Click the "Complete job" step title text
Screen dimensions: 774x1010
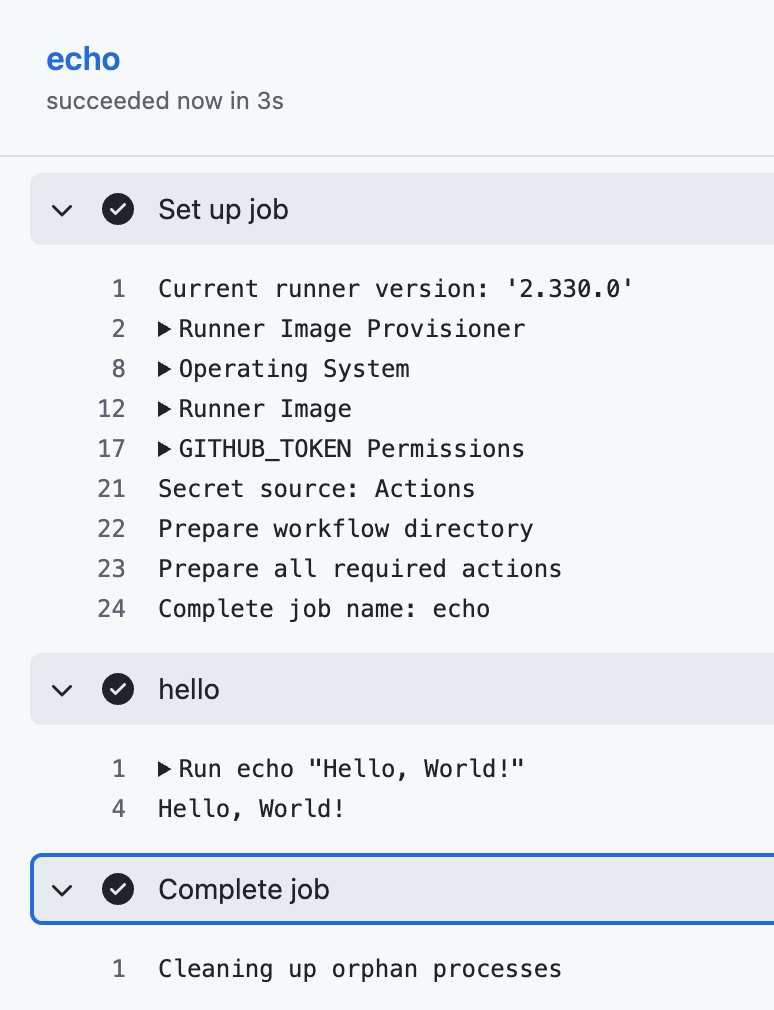click(244, 889)
